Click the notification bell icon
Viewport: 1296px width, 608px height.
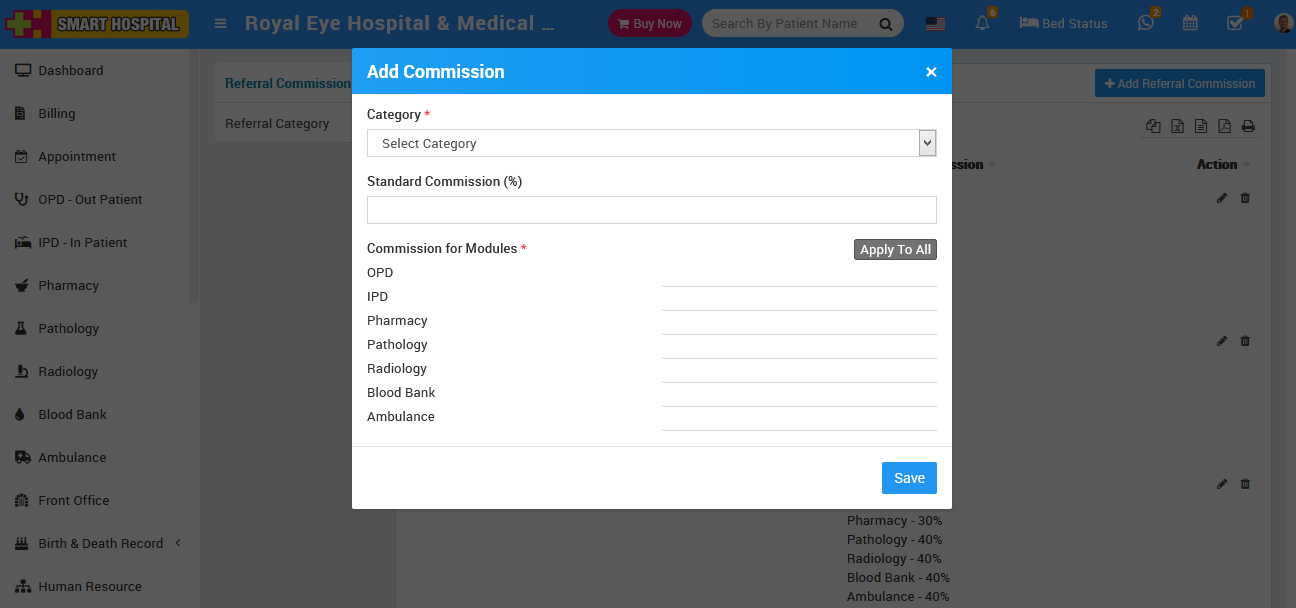click(x=982, y=23)
